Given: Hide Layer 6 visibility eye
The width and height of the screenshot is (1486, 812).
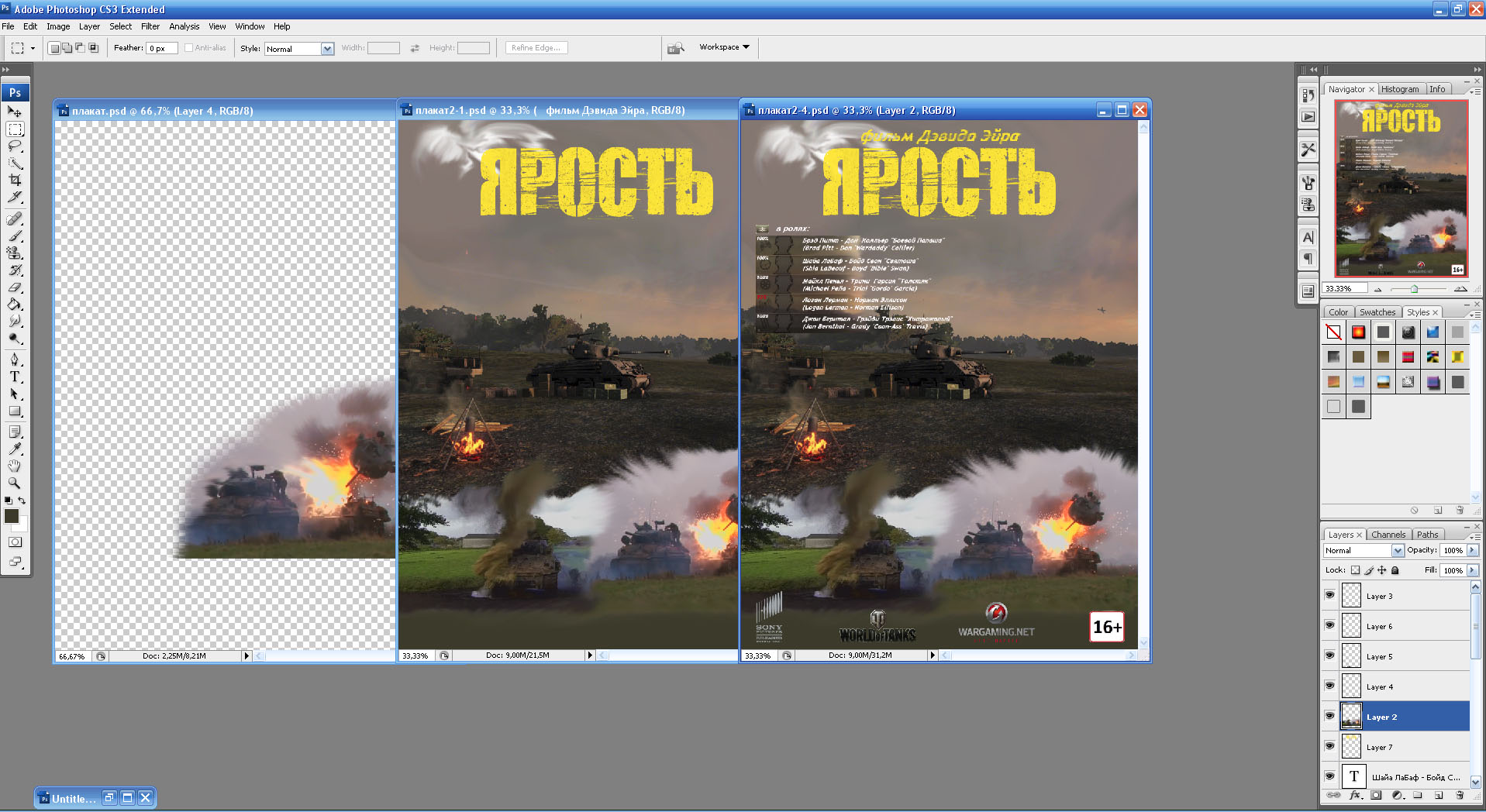Looking at the screenshot, I should [x=1330, y=625].
